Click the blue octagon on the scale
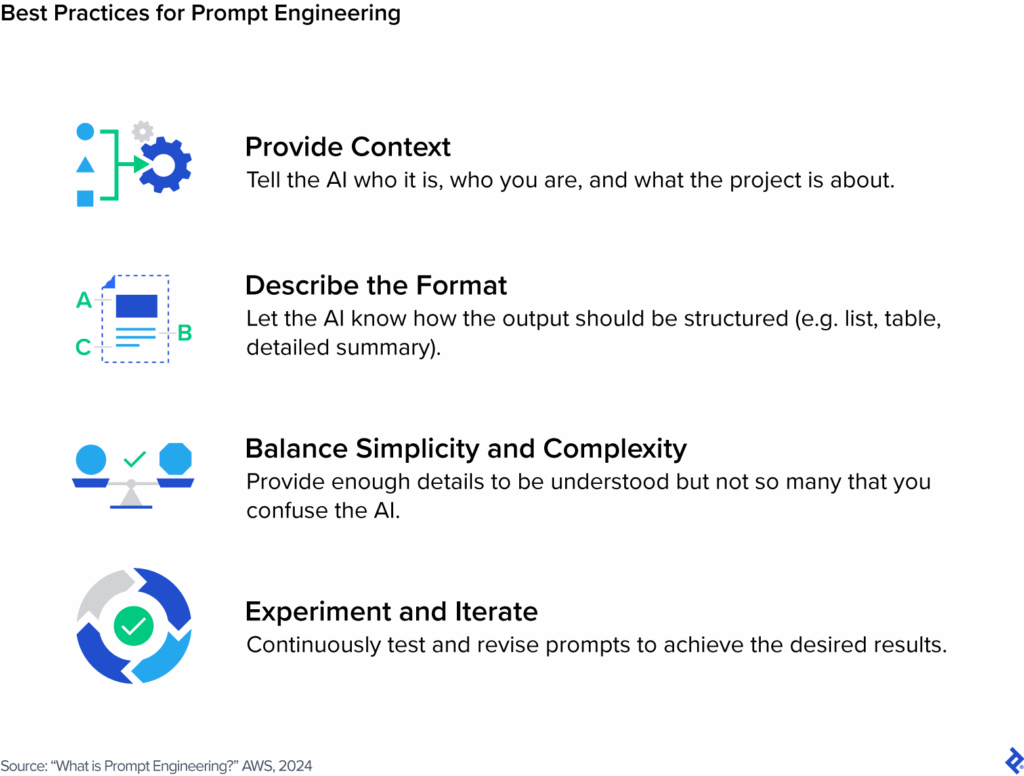 coord(176,459)
